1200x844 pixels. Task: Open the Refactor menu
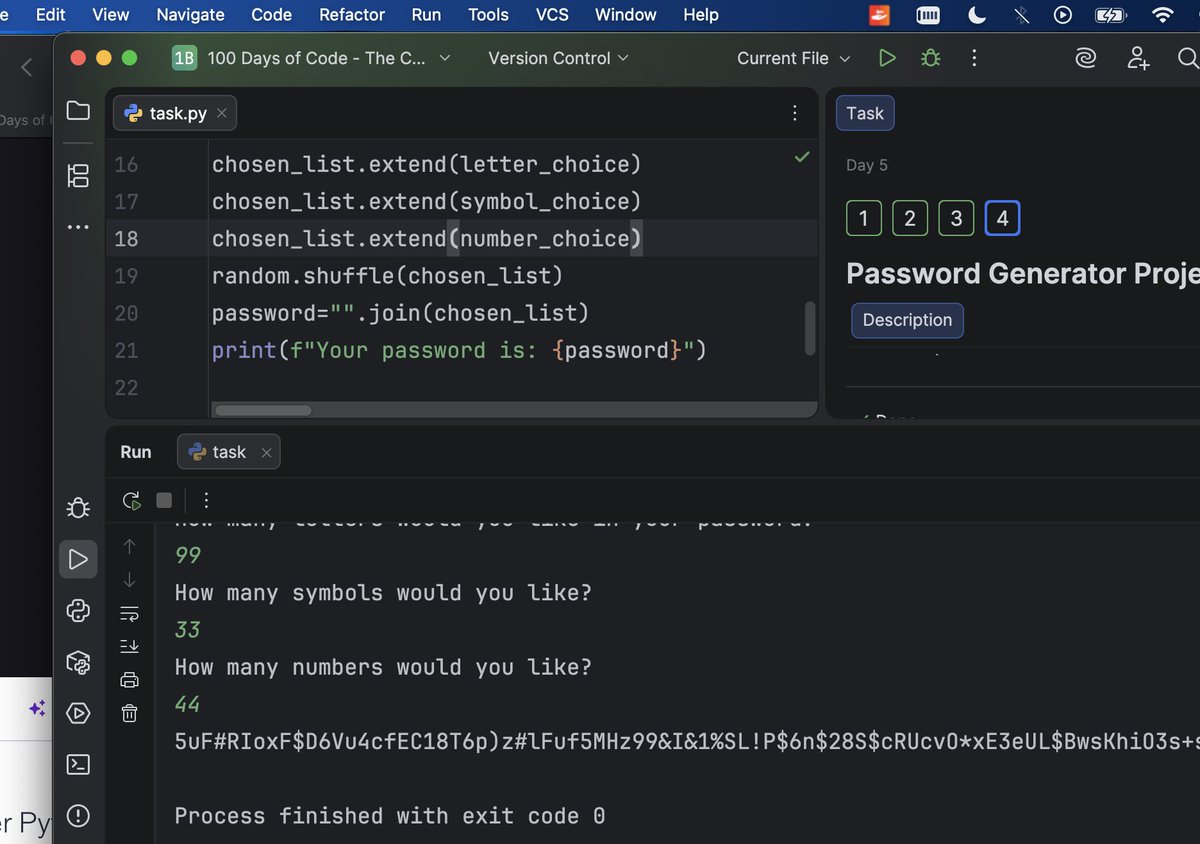pyautogui.click(x=352, y=14)
